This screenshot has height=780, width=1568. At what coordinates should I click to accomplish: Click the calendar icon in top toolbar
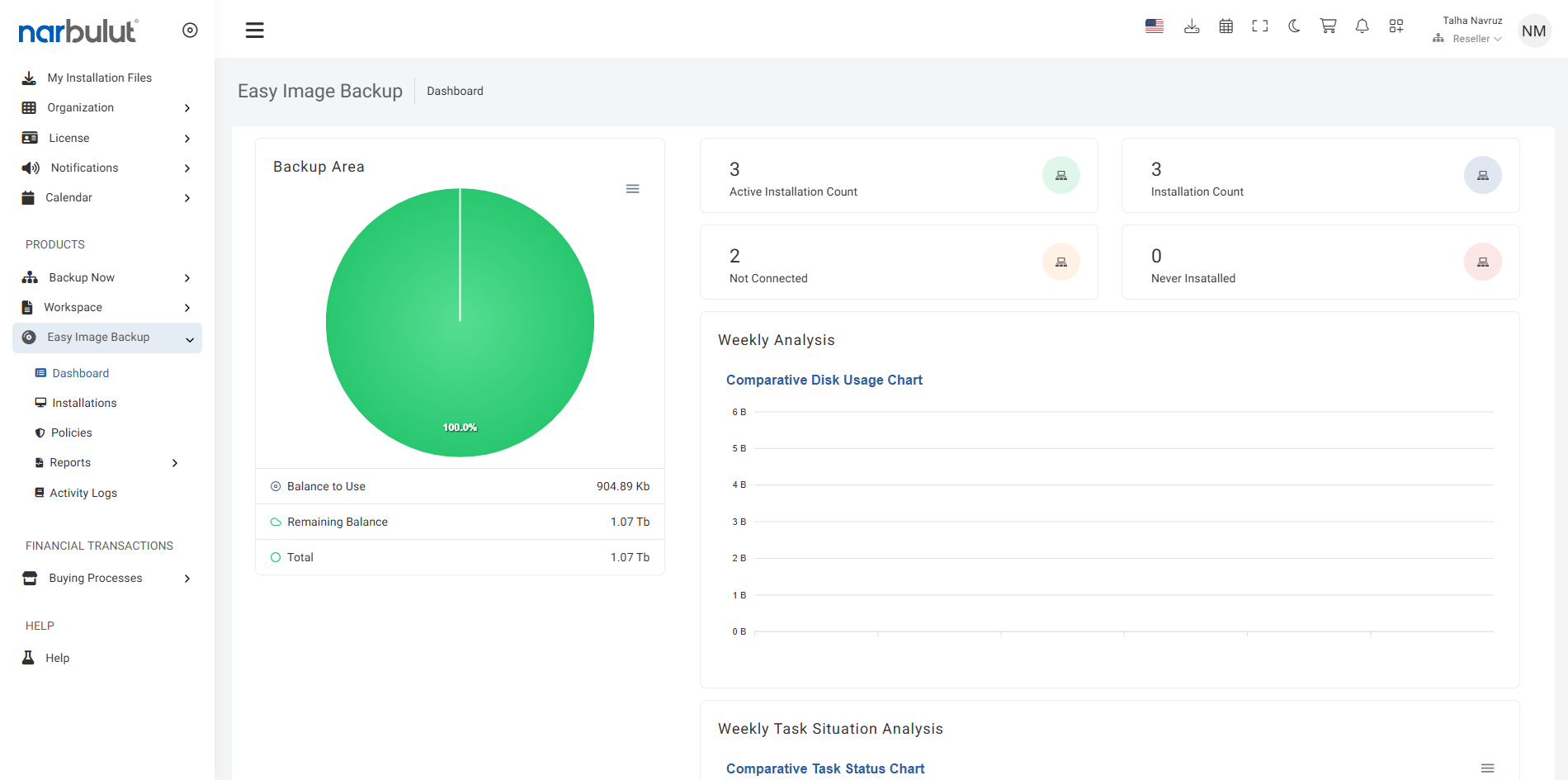point(1226,26)
